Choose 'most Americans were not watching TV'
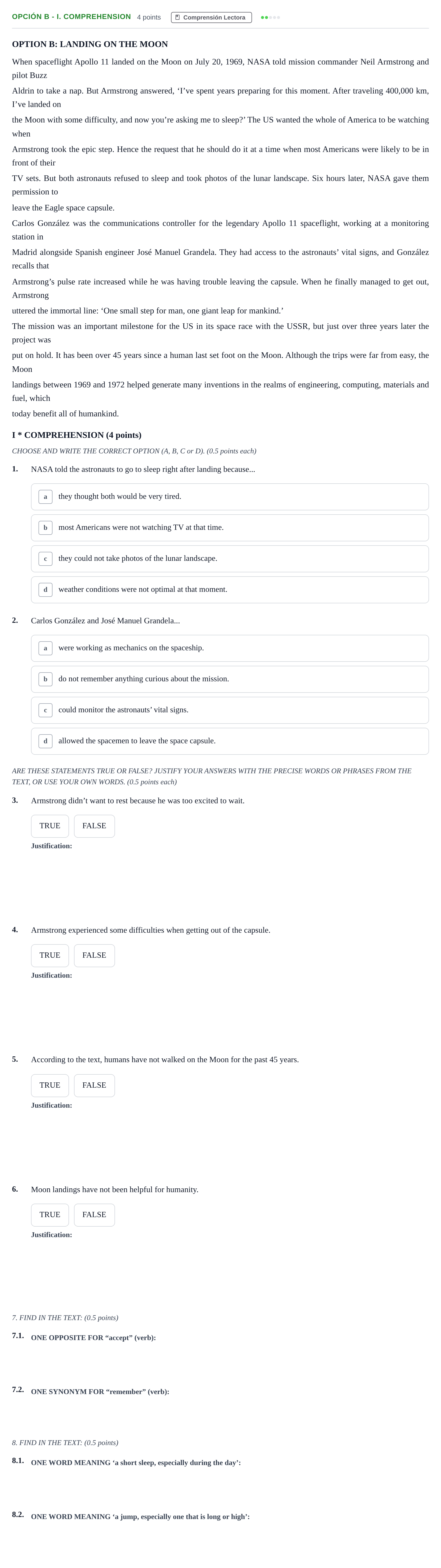The image size is (441, 1568). coord(230,528)
